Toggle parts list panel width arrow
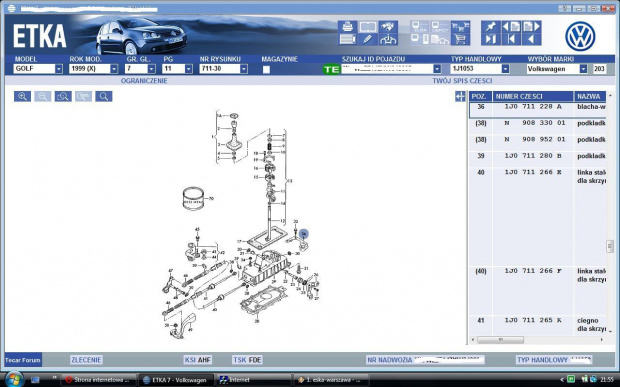The height and width of the screenshot is (387, 620). point(460,96)
